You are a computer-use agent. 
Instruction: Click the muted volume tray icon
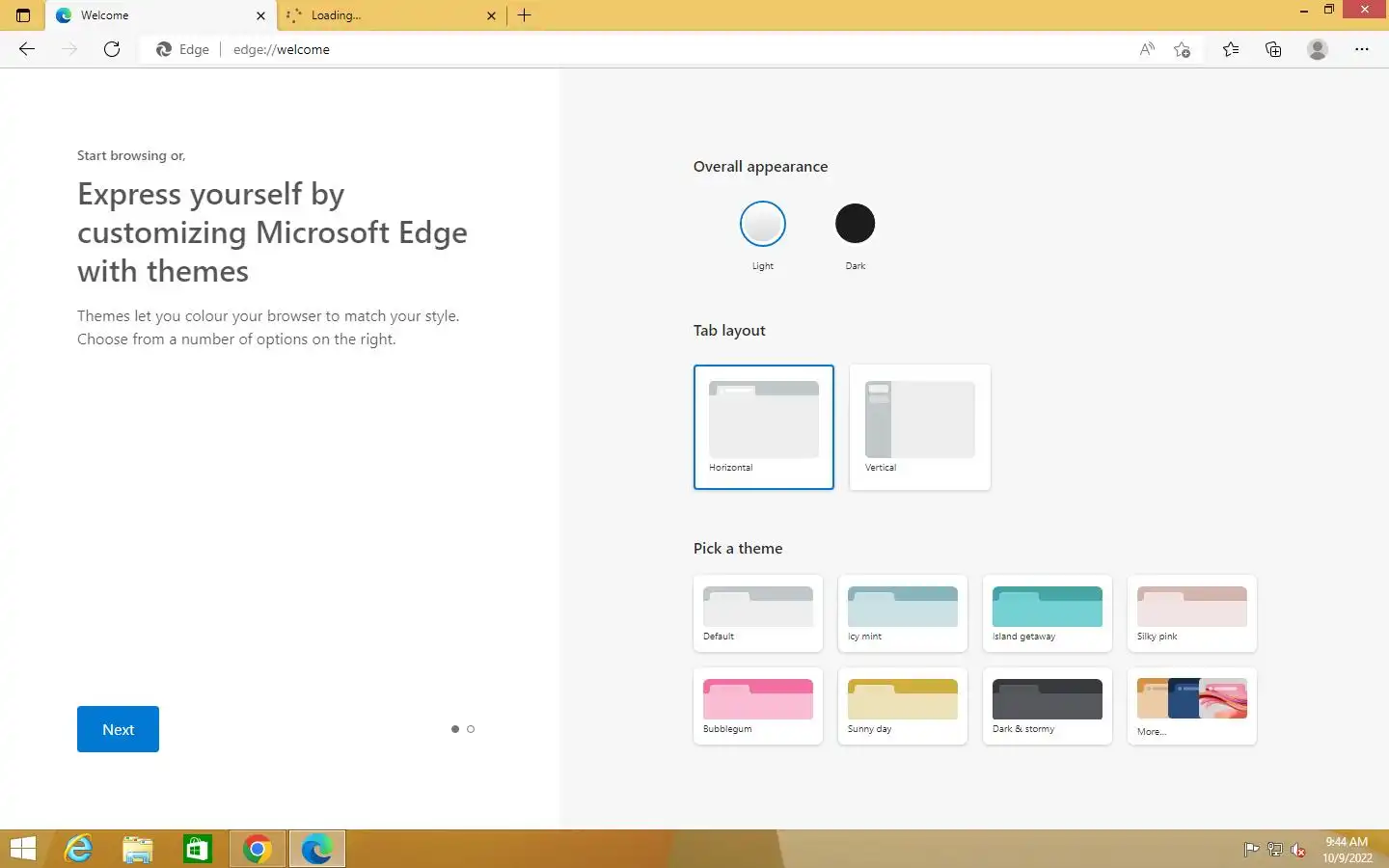(x=1299, y=850)
